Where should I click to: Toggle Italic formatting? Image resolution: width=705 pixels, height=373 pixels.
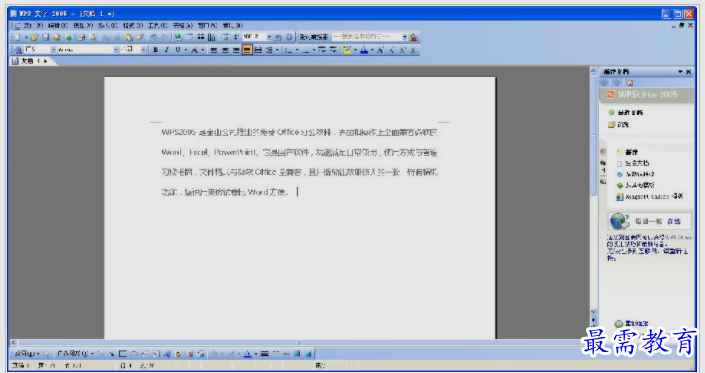pos(167,50)
